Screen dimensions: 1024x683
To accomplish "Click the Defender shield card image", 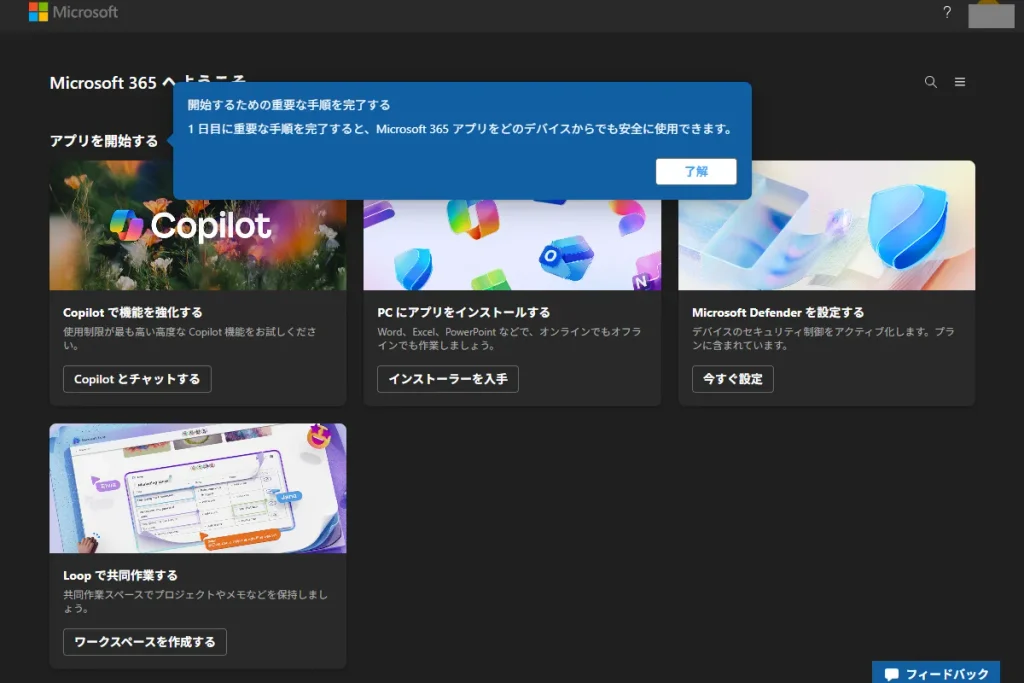I will tap(827, 225).
